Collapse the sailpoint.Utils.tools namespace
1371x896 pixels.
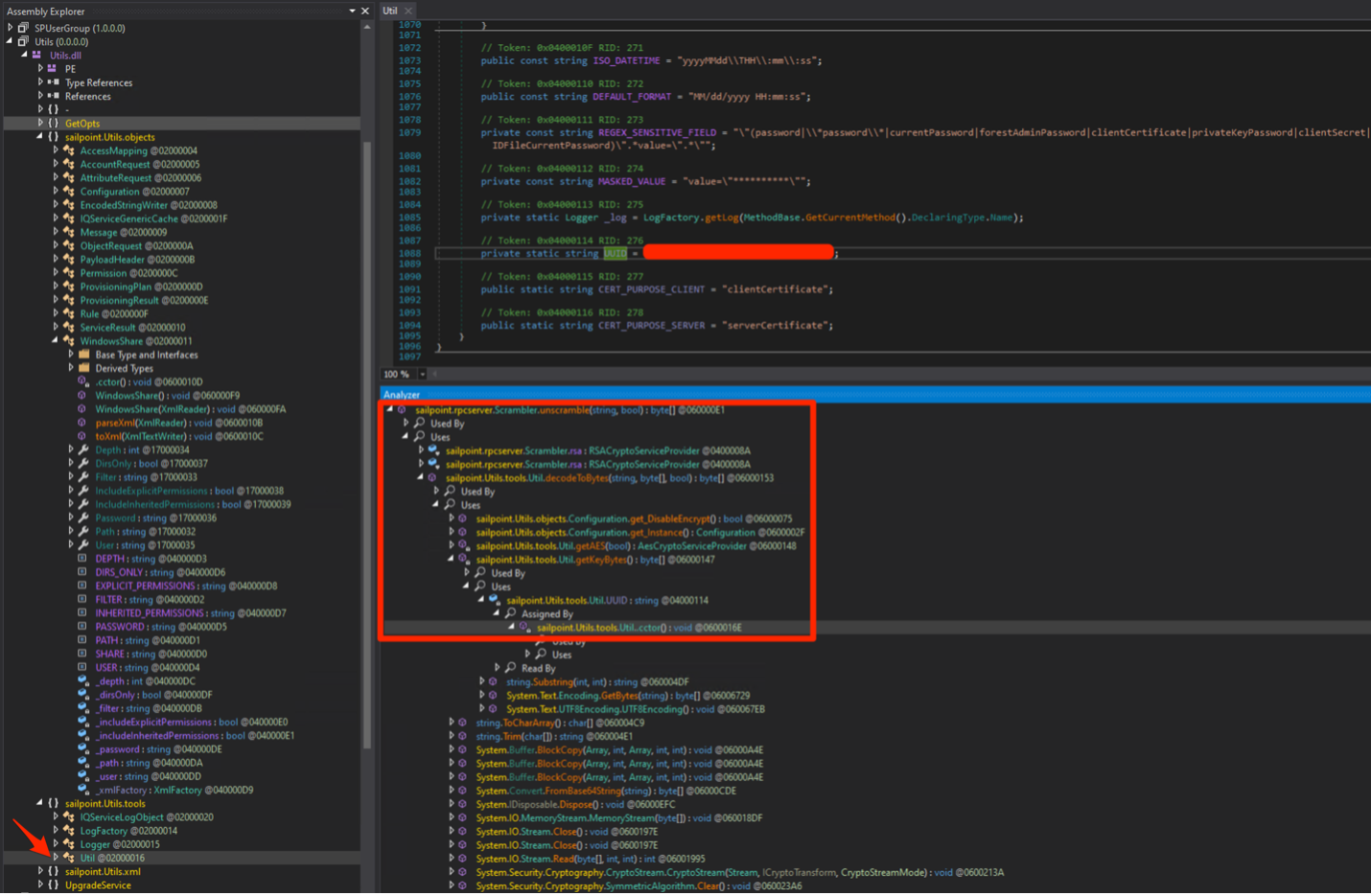pos(40,803)
